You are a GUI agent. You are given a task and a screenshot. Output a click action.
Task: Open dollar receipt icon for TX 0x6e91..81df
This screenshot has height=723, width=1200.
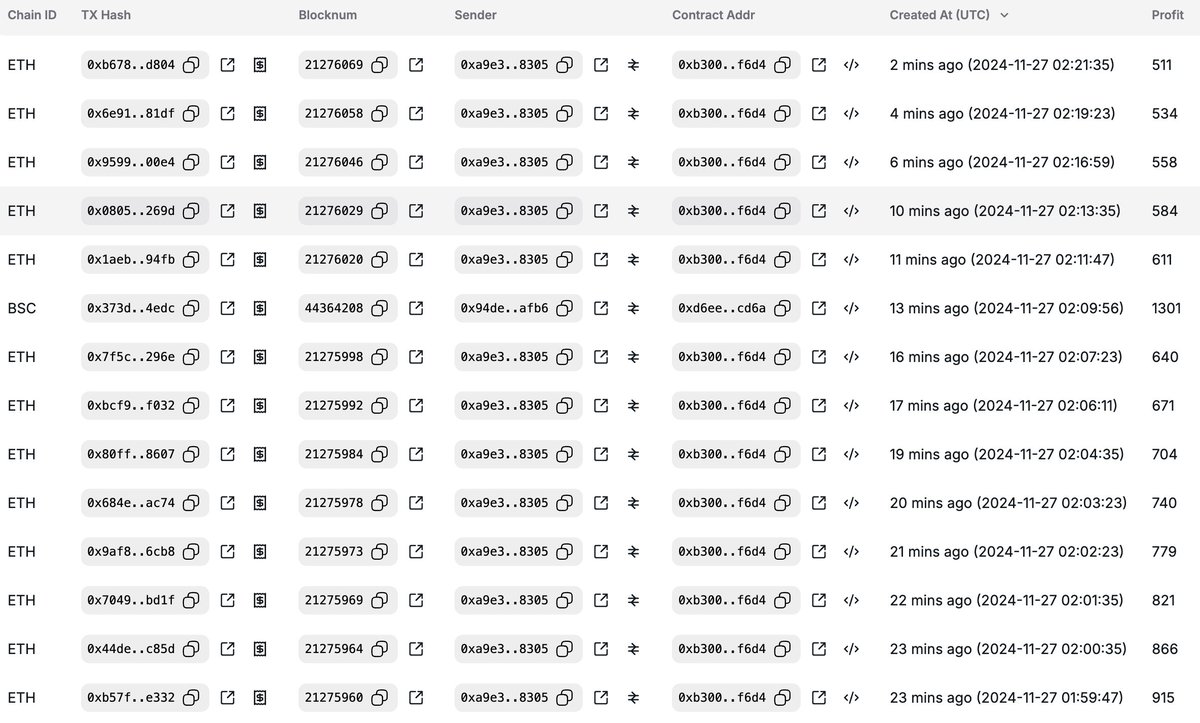tap(260, 114)
